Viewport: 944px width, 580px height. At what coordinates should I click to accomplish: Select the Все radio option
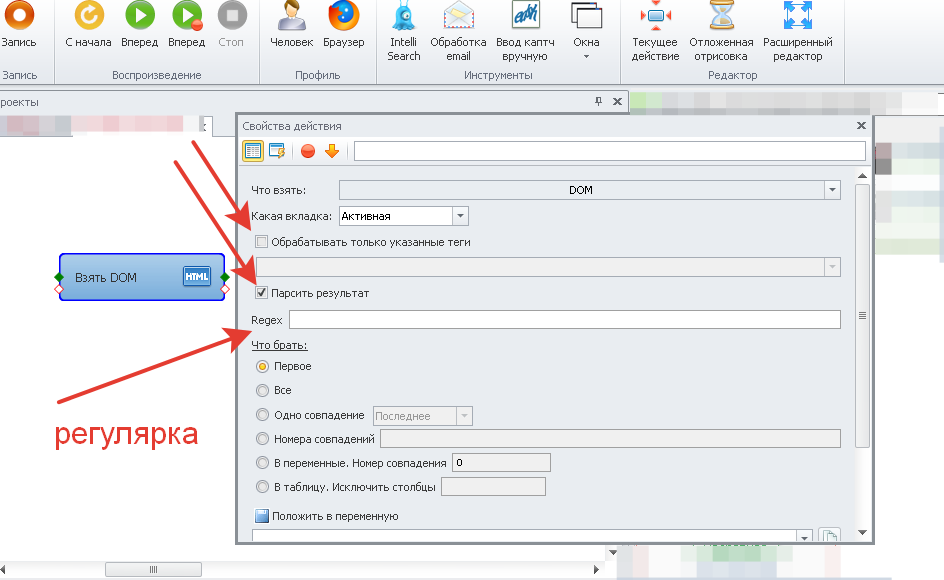(262, 390)
